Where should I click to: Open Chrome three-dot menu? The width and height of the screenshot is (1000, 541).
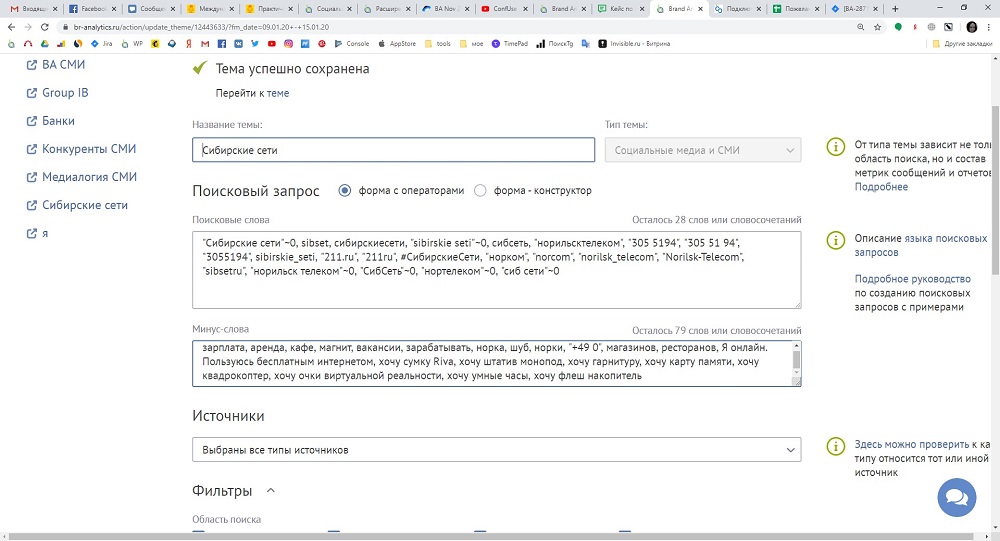click(989, 27)
